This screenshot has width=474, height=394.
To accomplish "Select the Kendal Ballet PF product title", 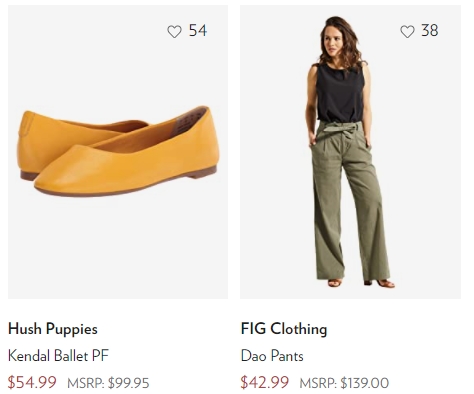I will [58, 356].
